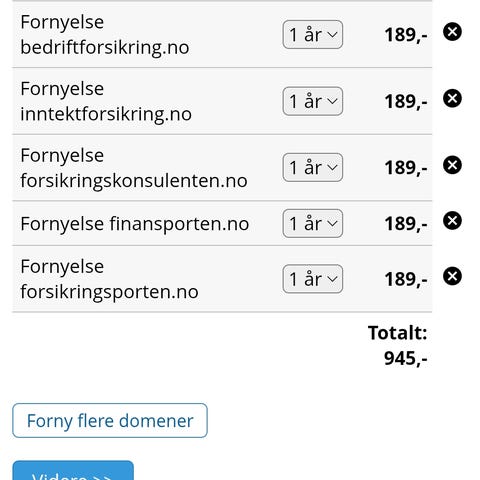Image resolution: width=480 pixels, height=480 pixels.
Task: Select the forsikringsporten.no domain text
Action: tap(109, 292)
